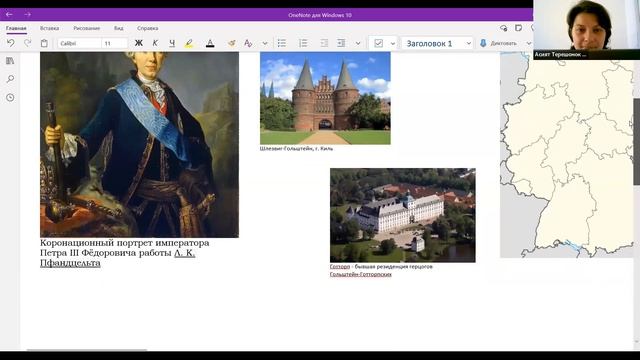Select the Gottorf castle aerial photo
This screenshot has width=640, height=360.
click(x=403, y=215)
